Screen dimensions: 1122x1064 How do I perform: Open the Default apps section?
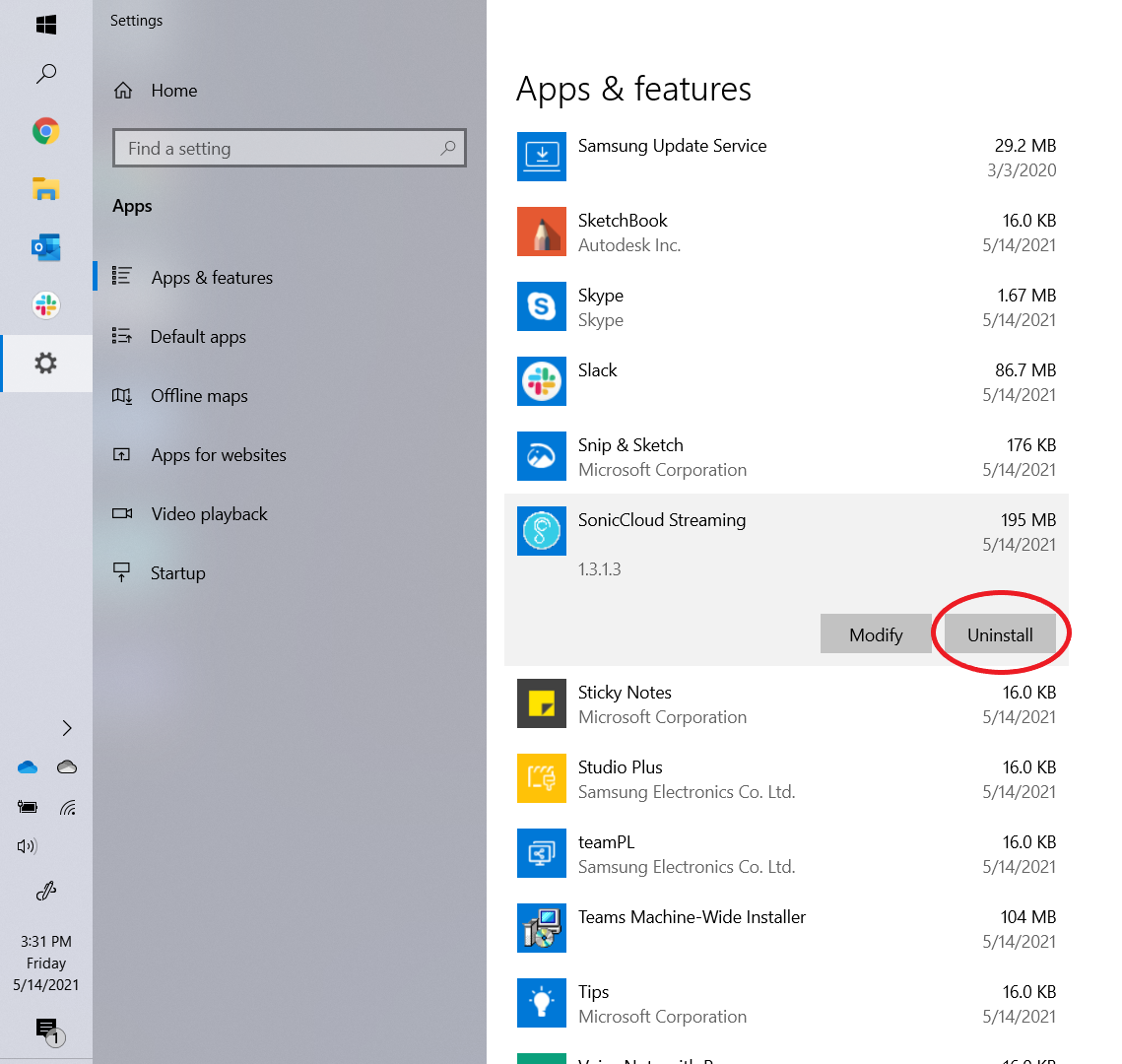tap(198, 337)
